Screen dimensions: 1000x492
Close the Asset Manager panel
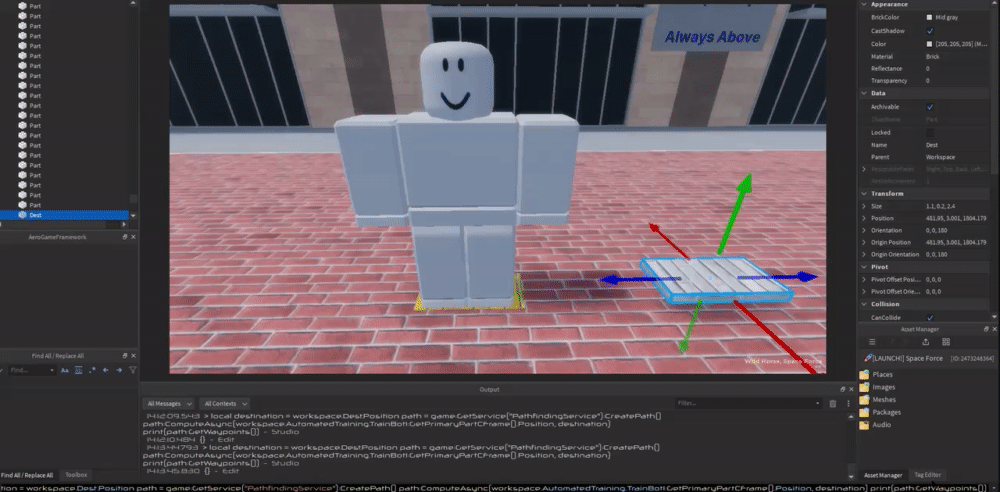[x=995, y=329]
